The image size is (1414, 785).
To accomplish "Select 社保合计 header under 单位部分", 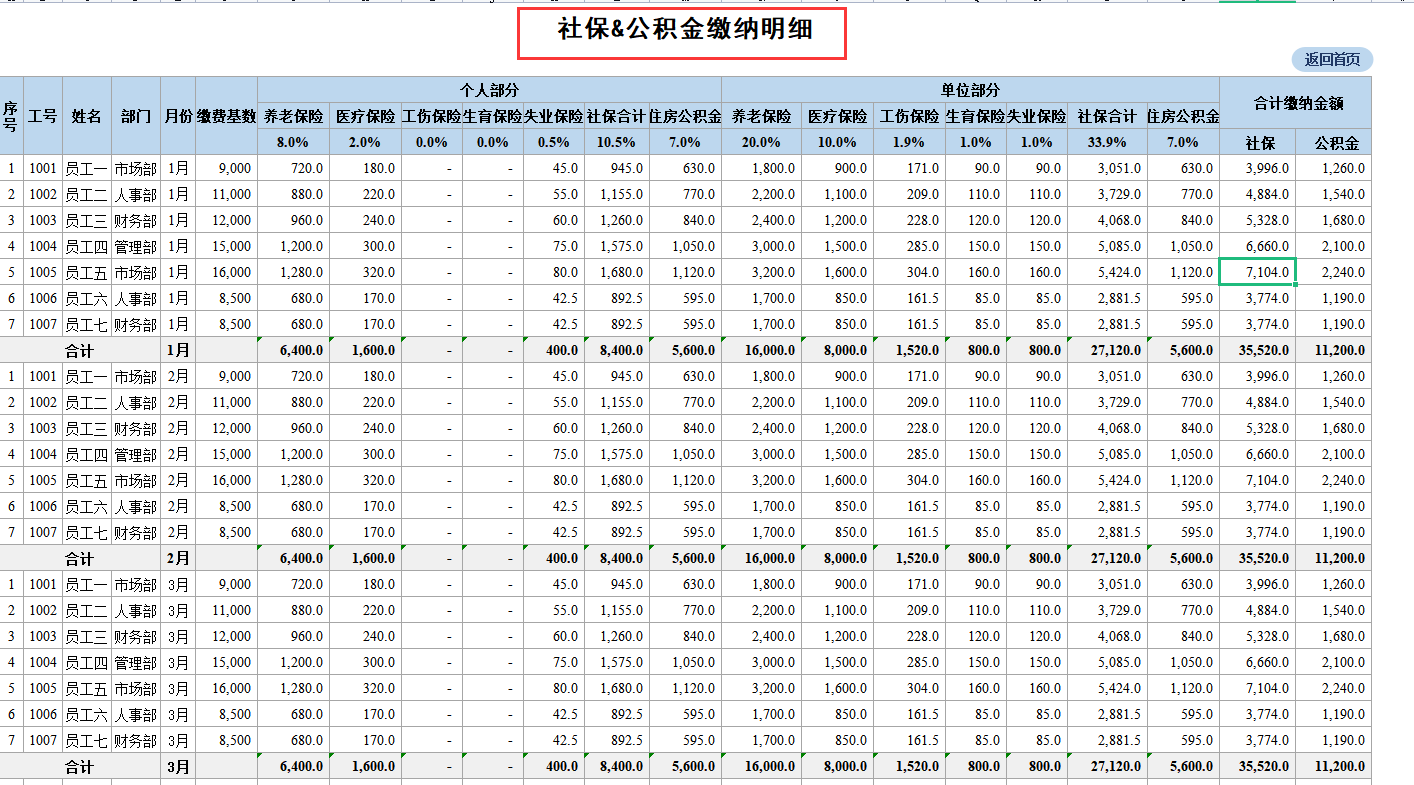I will pos(1107,116).
